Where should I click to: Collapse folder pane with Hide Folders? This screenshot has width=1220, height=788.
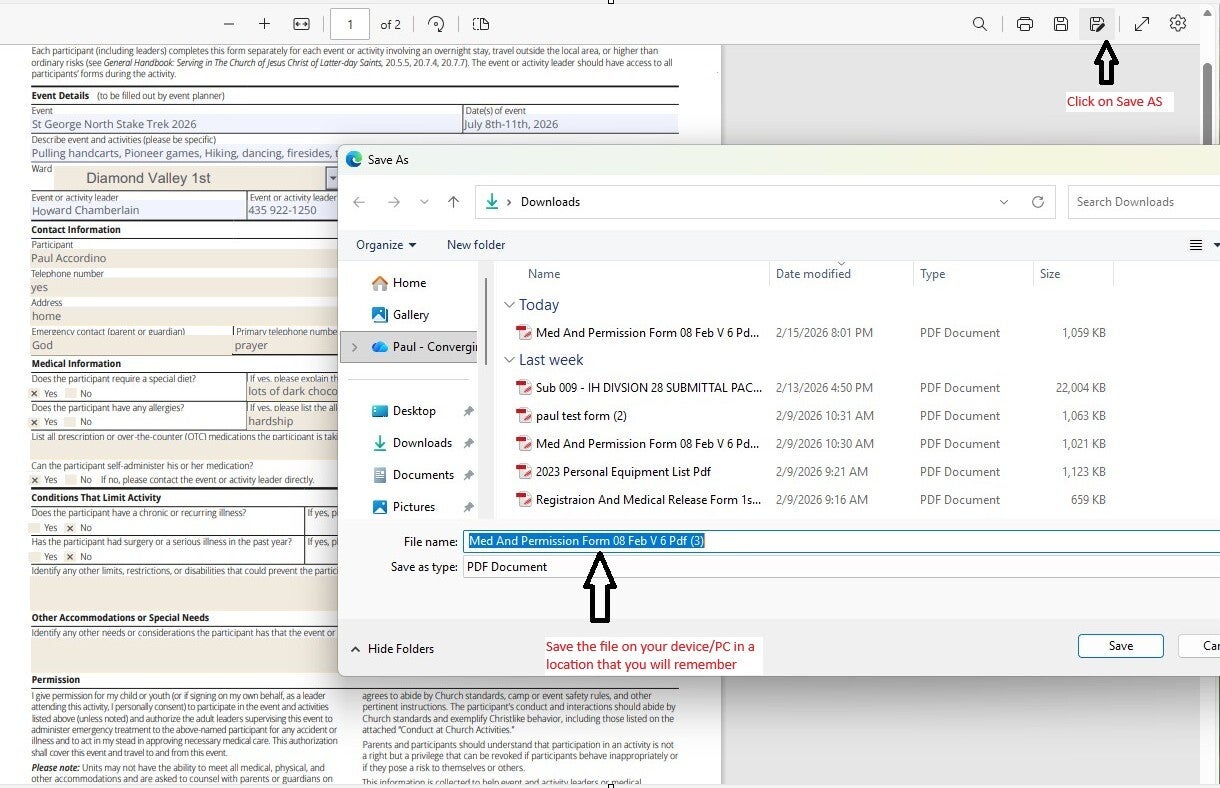pos(392,649)
